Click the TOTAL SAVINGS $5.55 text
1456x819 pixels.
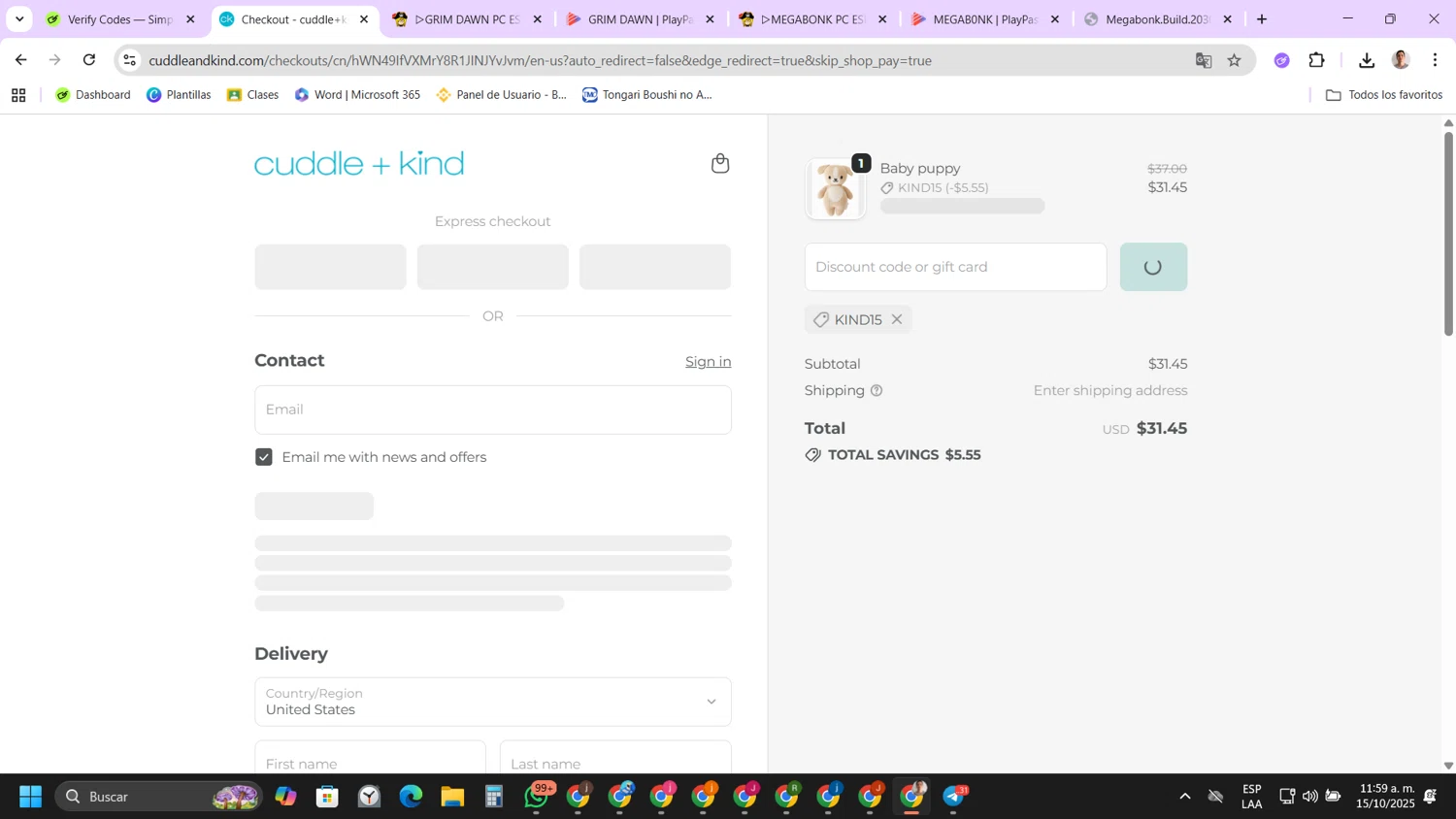(904, 455)
